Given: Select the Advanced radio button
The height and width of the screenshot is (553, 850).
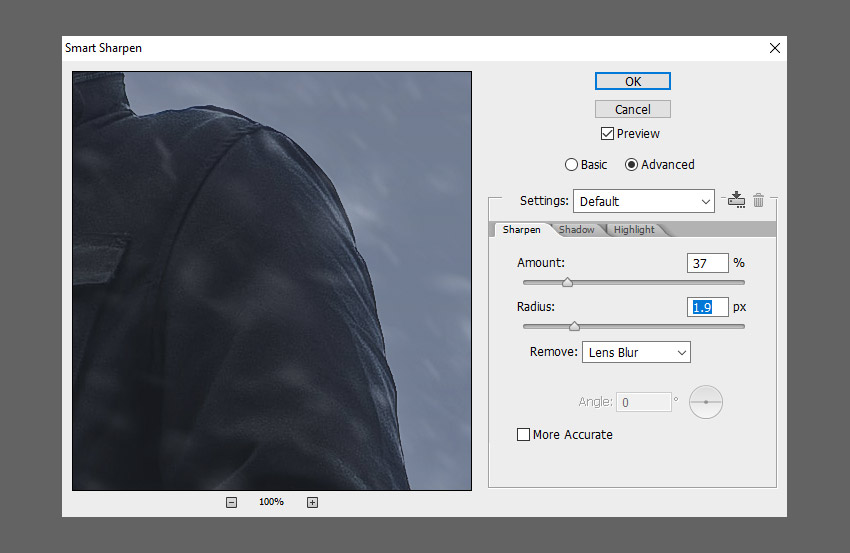Looking at the screenshot, I should tap(631, 164).
